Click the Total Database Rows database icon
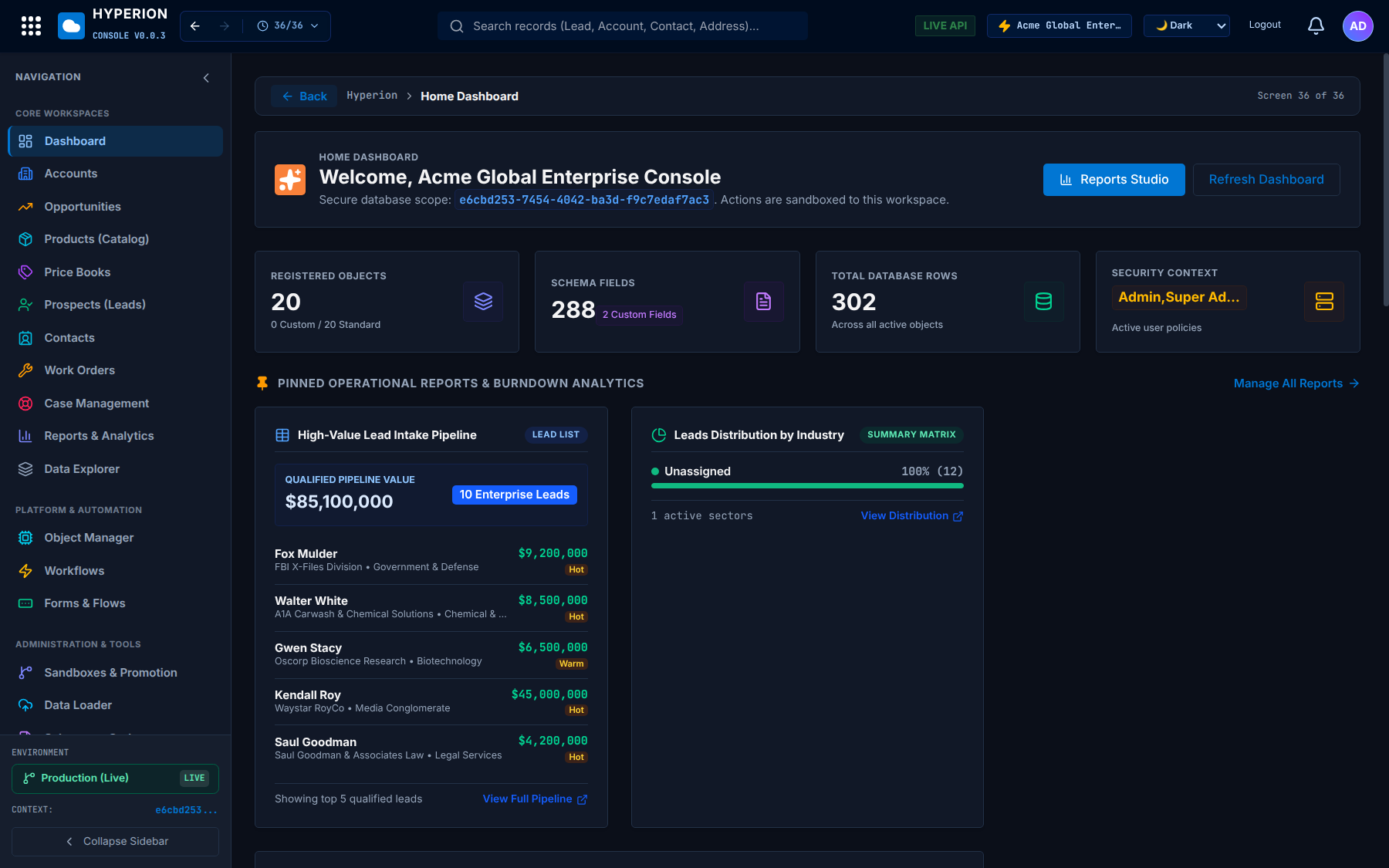The image size is (1389, 868). 1043,302
